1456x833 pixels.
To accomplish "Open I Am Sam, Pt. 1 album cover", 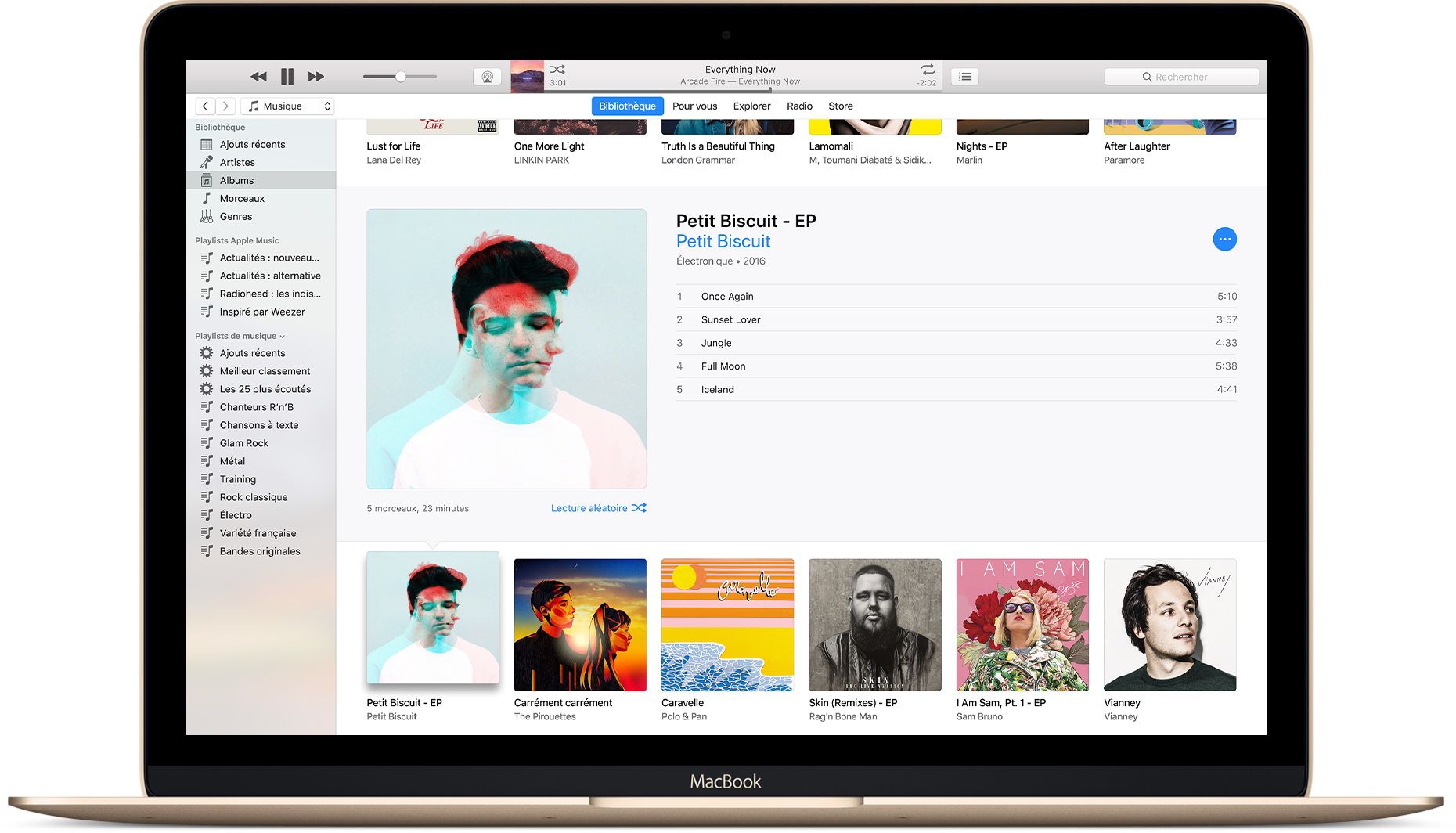I will tap(1022, 625).
